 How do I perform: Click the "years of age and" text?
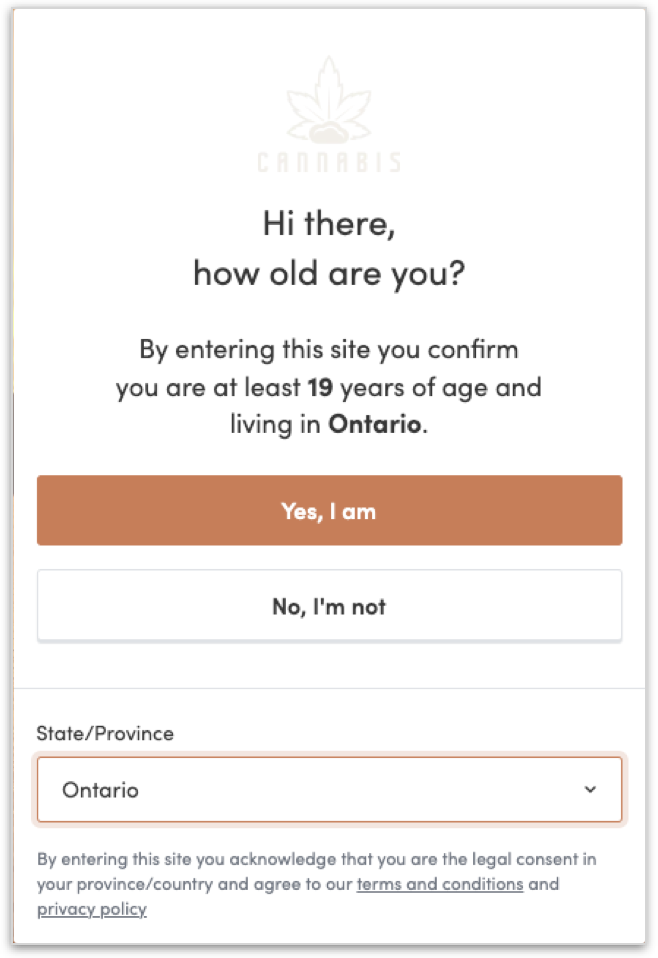440,387
